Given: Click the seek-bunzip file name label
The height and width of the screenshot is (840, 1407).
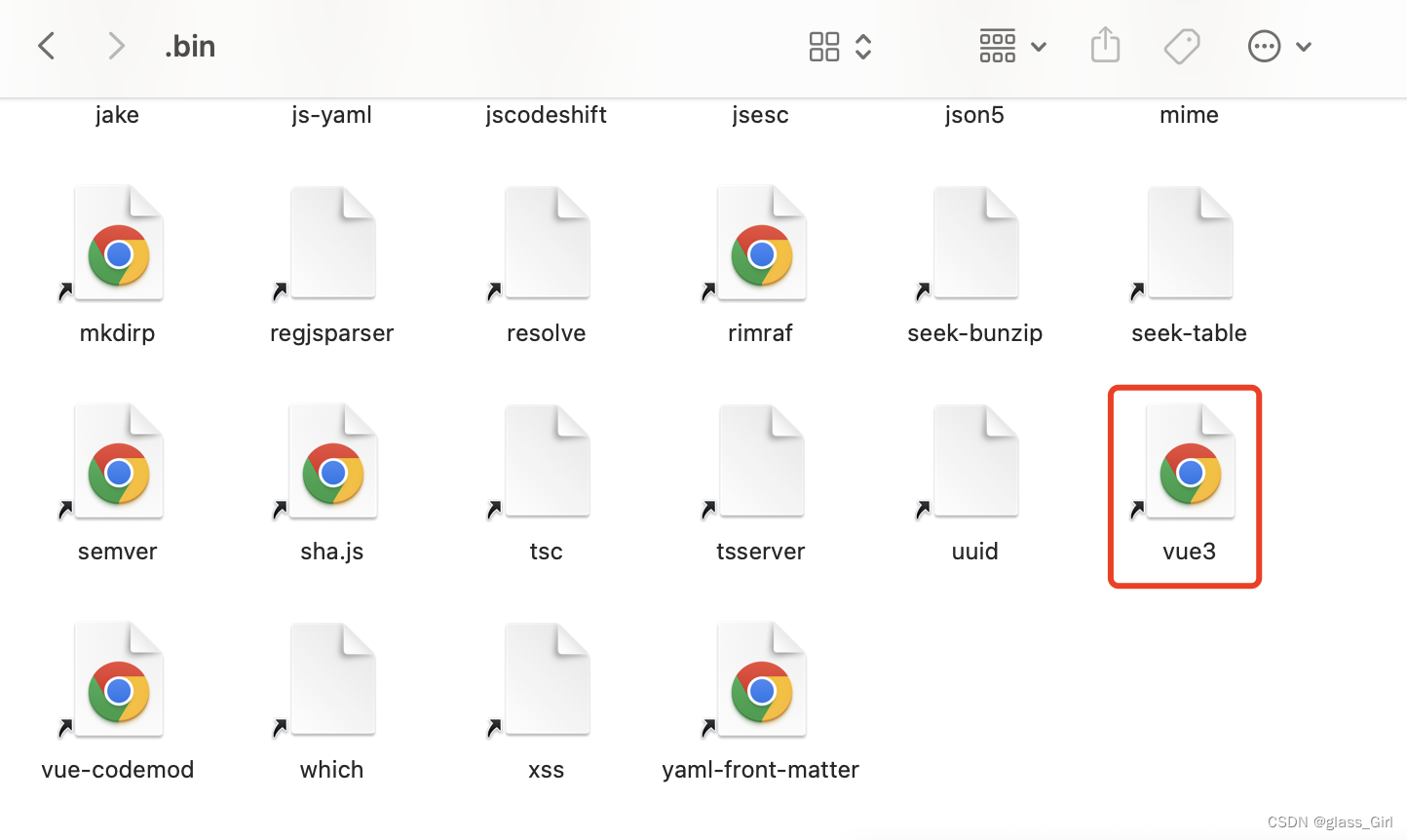Looking at the screenshot, I should (974, 333).
